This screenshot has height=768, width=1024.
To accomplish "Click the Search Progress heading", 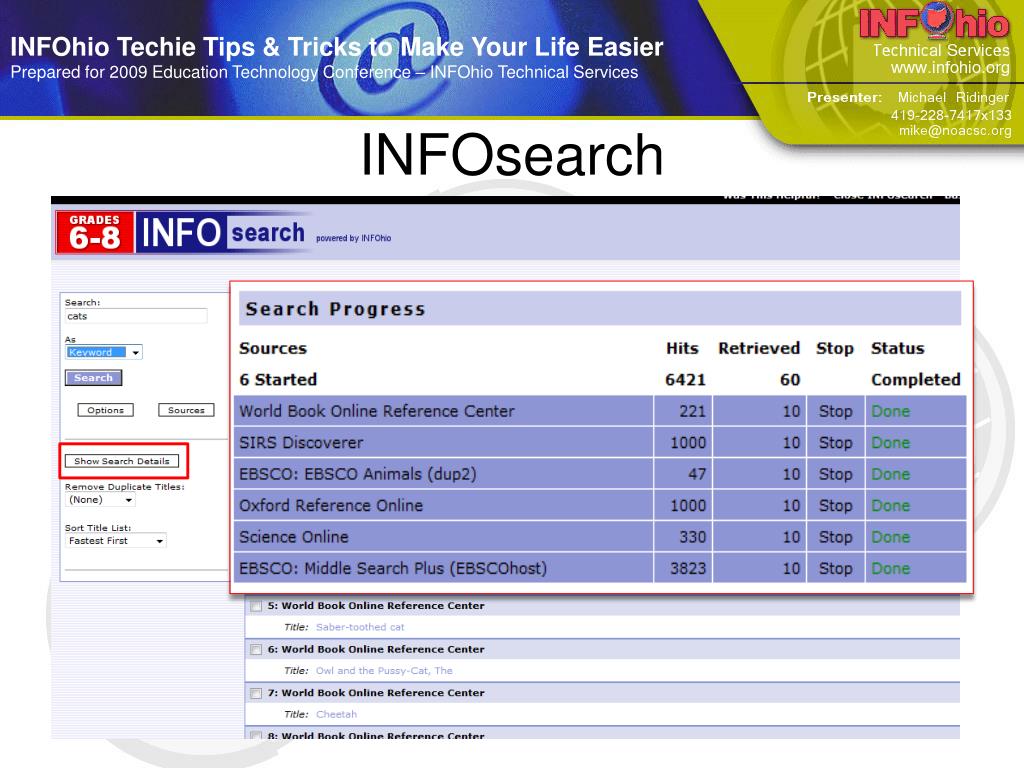I will click(x=335, y=309).
